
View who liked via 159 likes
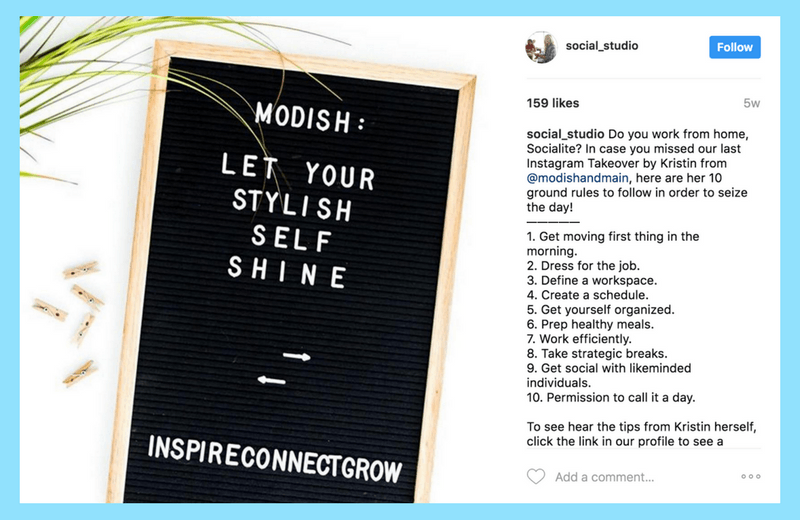click(553, 103)
